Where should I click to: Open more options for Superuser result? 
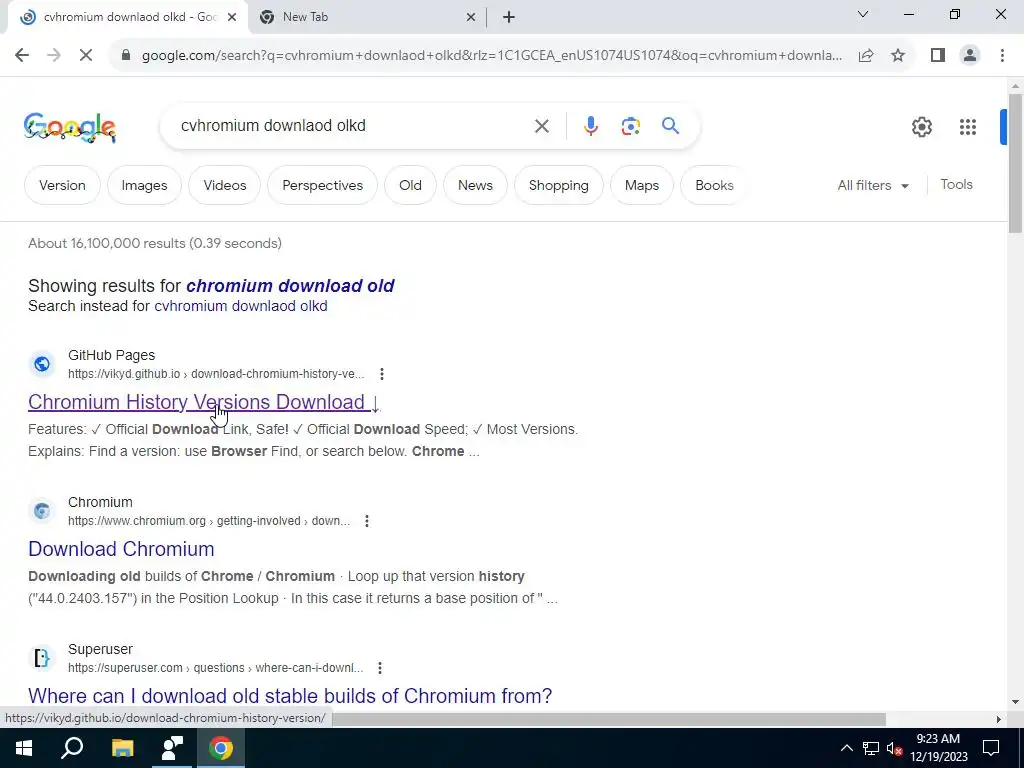click(379, 667)
